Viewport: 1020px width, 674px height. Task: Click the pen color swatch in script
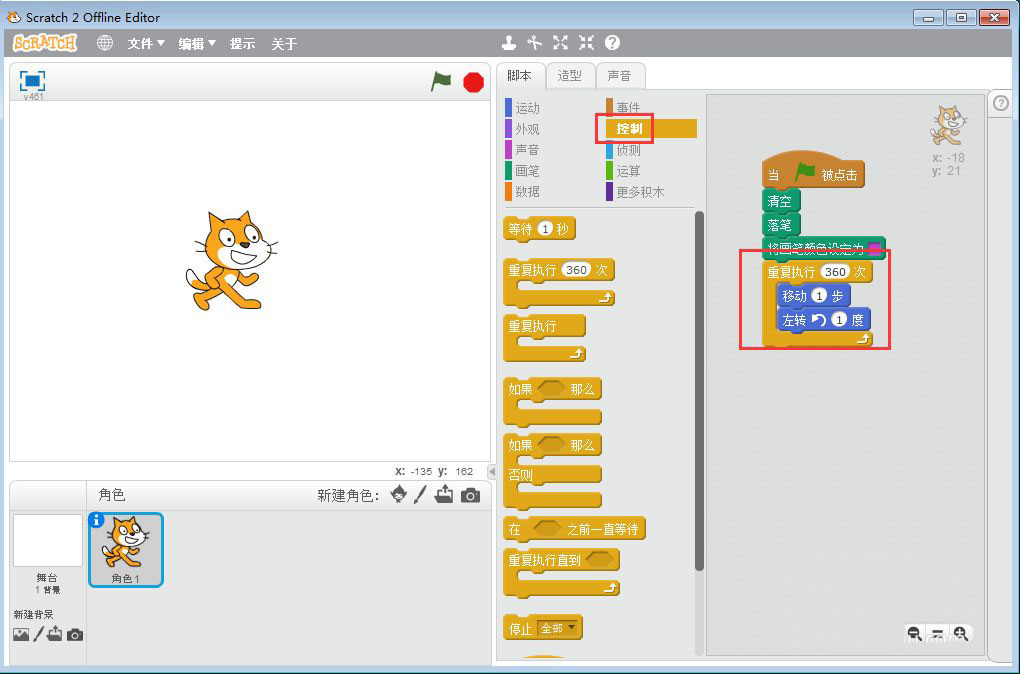874,248
